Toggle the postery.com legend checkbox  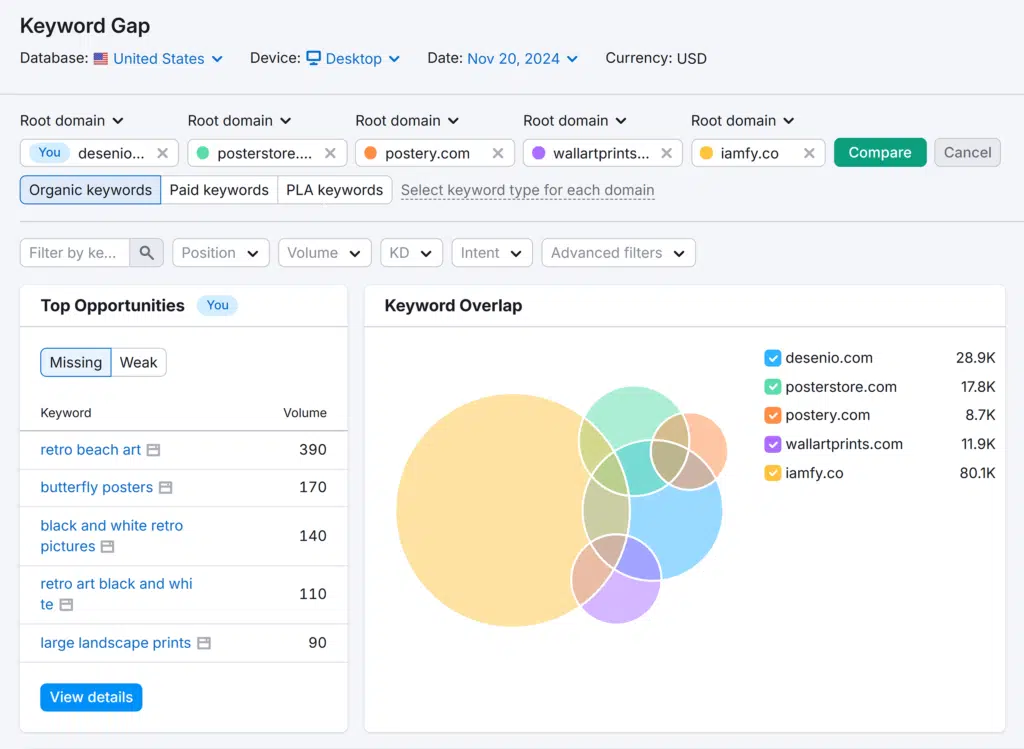[x=772, y=415]
